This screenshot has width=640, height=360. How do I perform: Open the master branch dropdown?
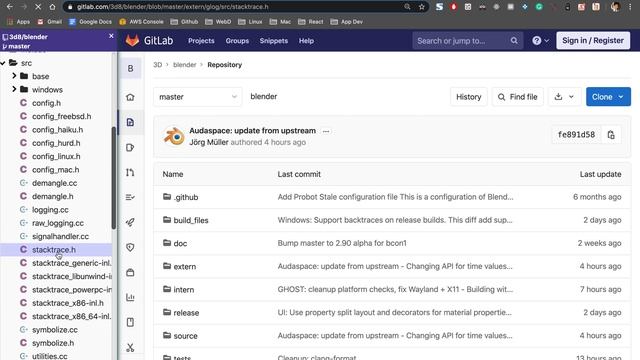pos(198,97)
